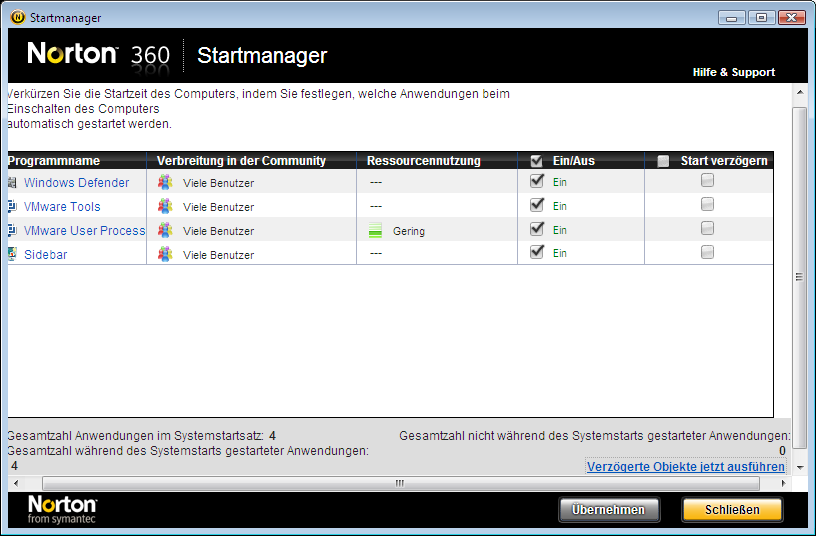Click the Norton from Symantec logo in footer

click(62, 509)
